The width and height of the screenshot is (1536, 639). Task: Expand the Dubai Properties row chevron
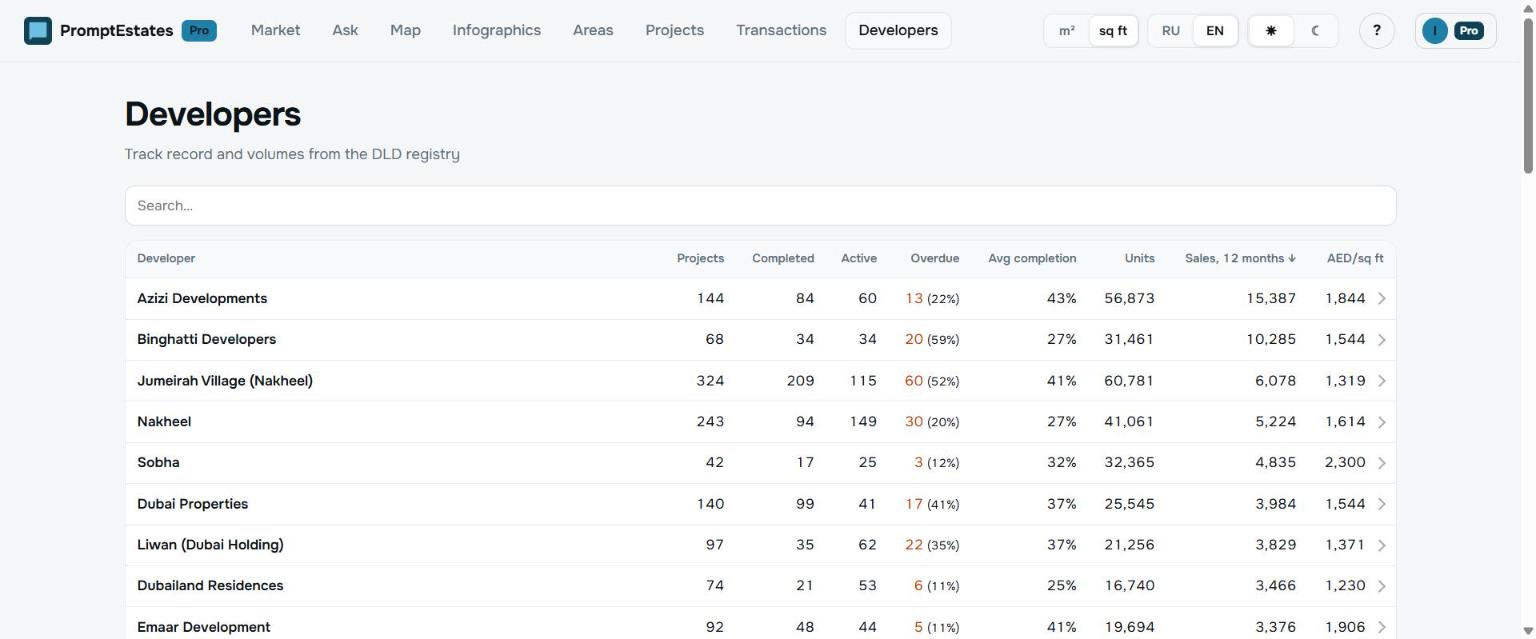point(1382,504)
